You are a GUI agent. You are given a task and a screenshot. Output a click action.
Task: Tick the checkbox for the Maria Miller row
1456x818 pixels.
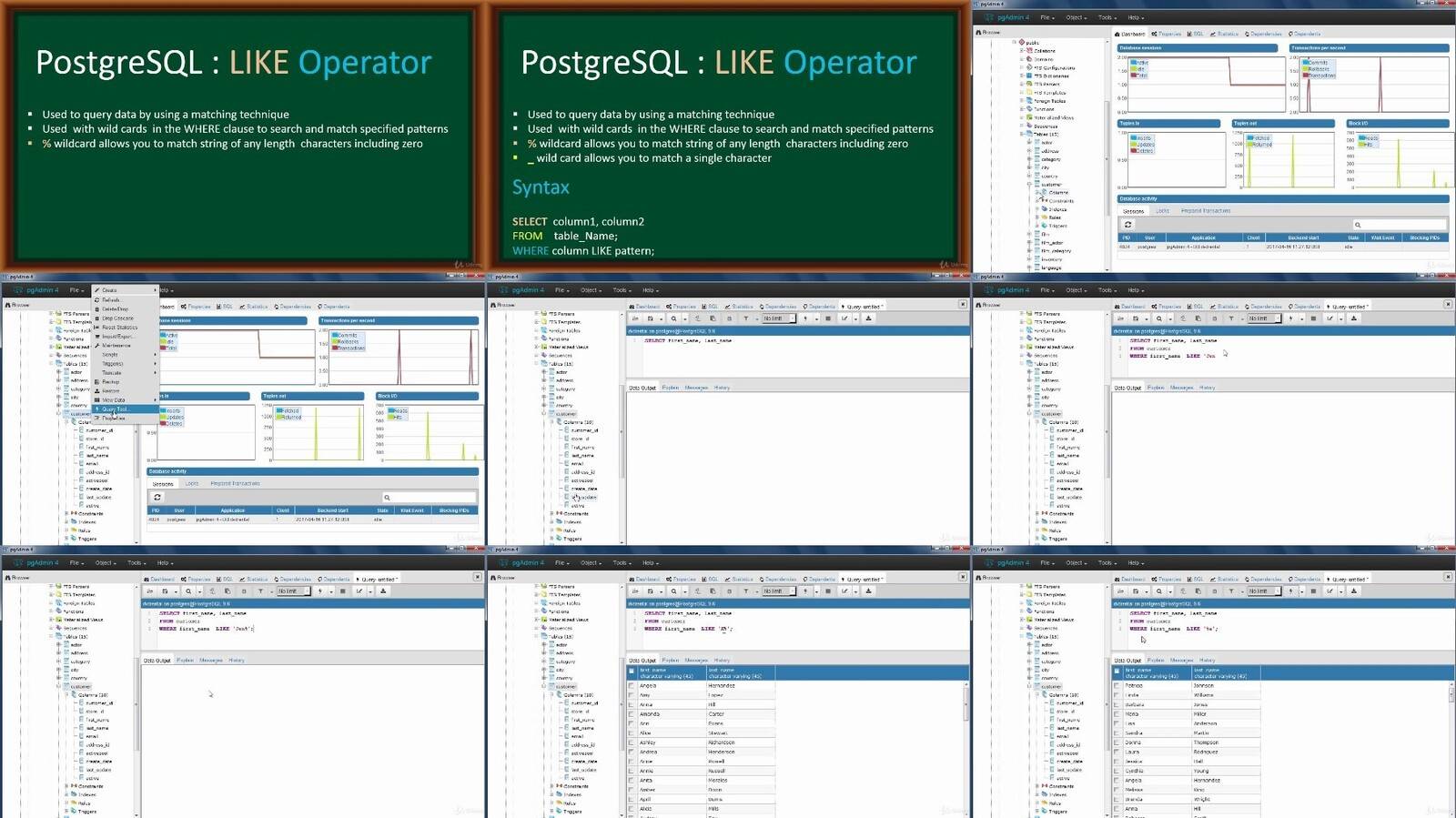(x=1117, y=714)
